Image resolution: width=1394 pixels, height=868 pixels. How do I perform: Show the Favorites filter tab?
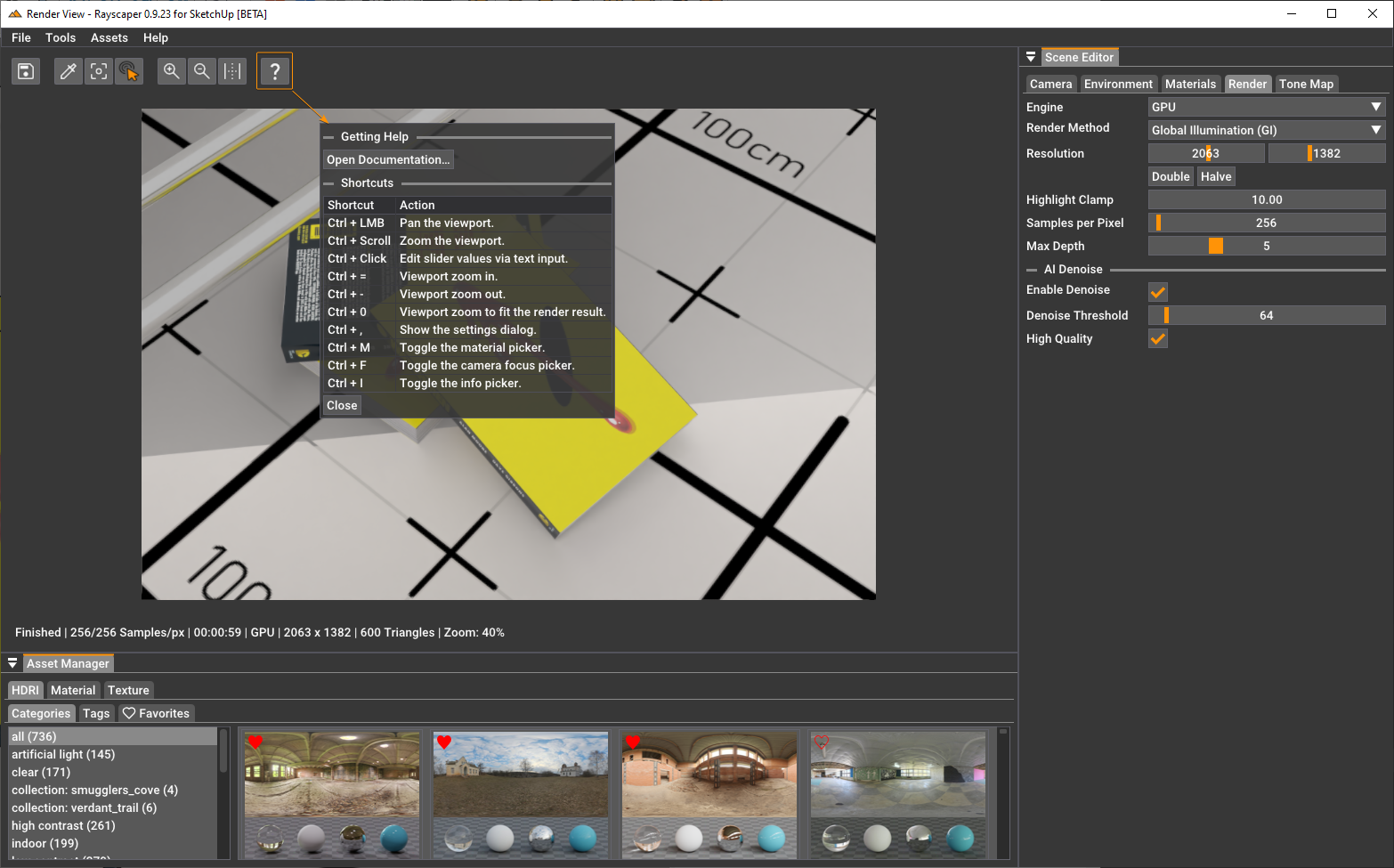tap(156, 713)
